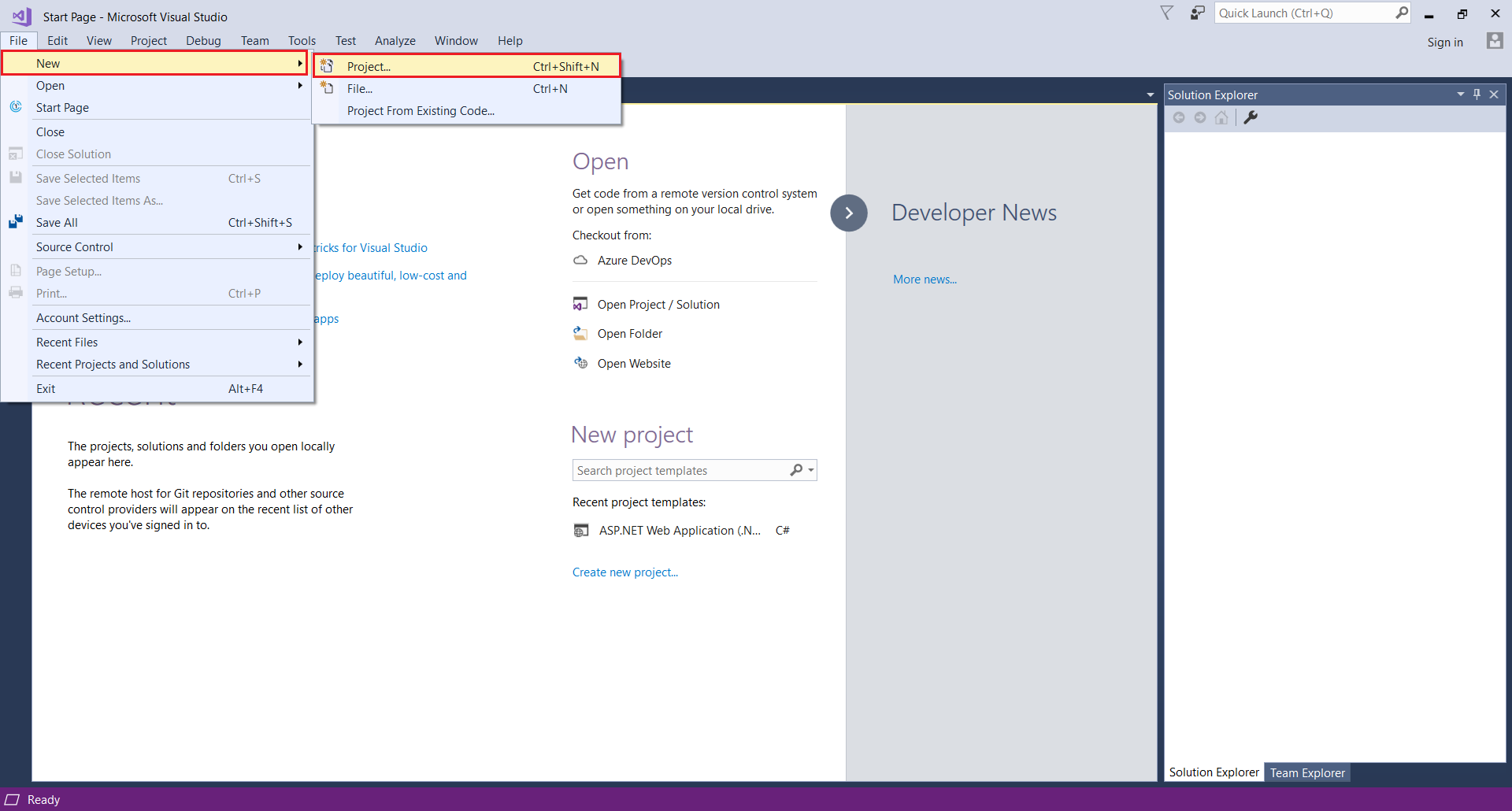Click the New File icon in submenu
This screenshot has height=811, width=1512.
(x=327, y=88)
